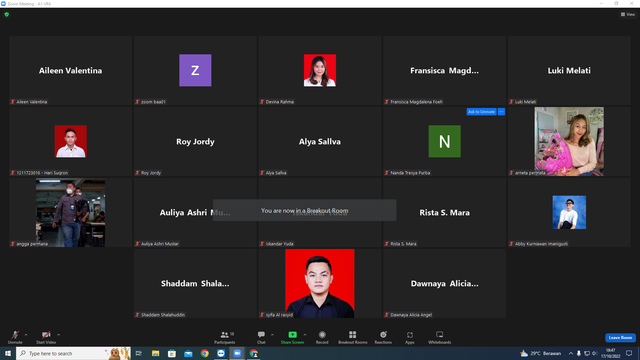640x360 pixels.
Task: Open the Participants panel
Action: [224, 337]
